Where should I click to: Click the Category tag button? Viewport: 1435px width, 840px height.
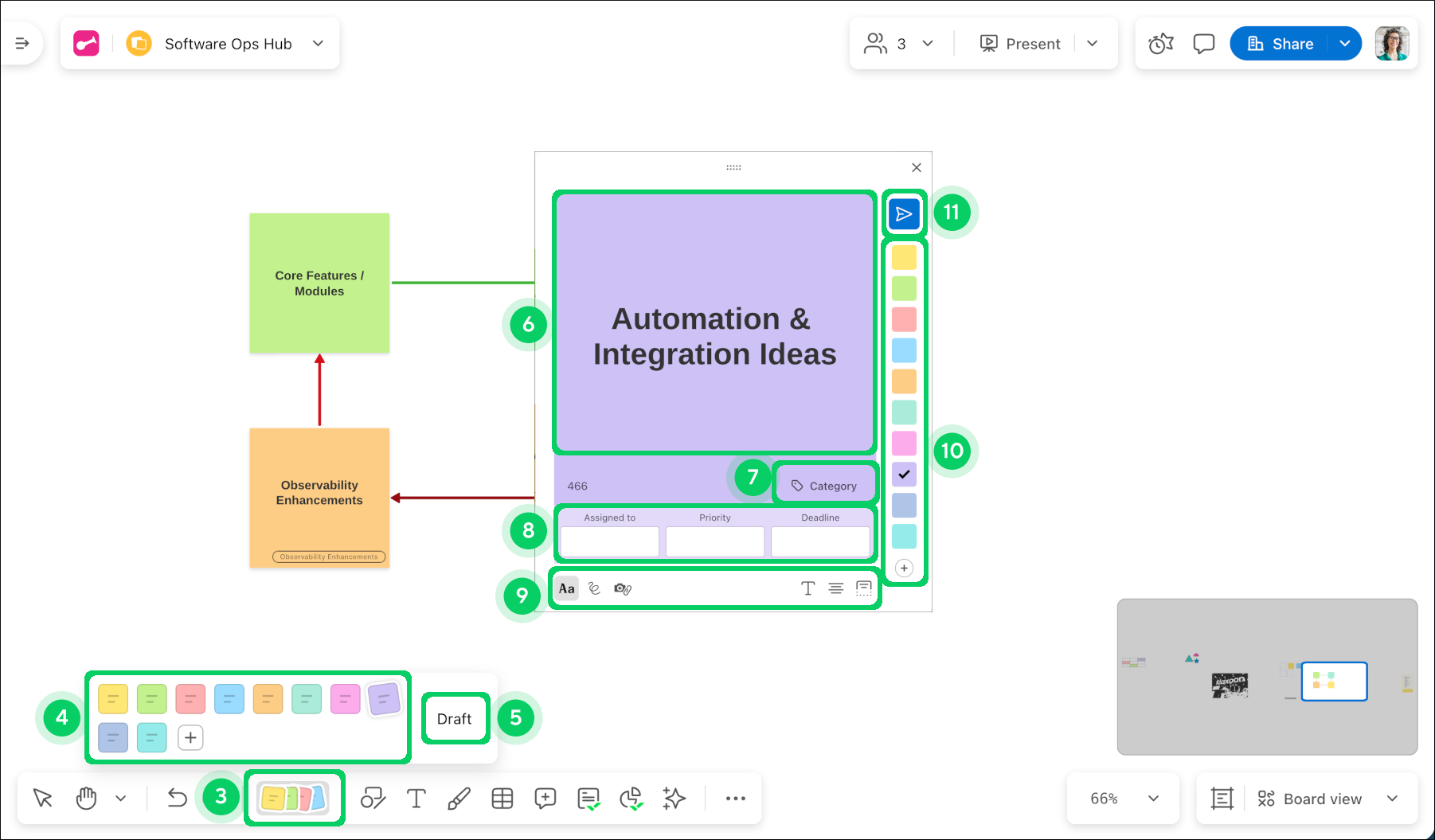tap(824, 486)
